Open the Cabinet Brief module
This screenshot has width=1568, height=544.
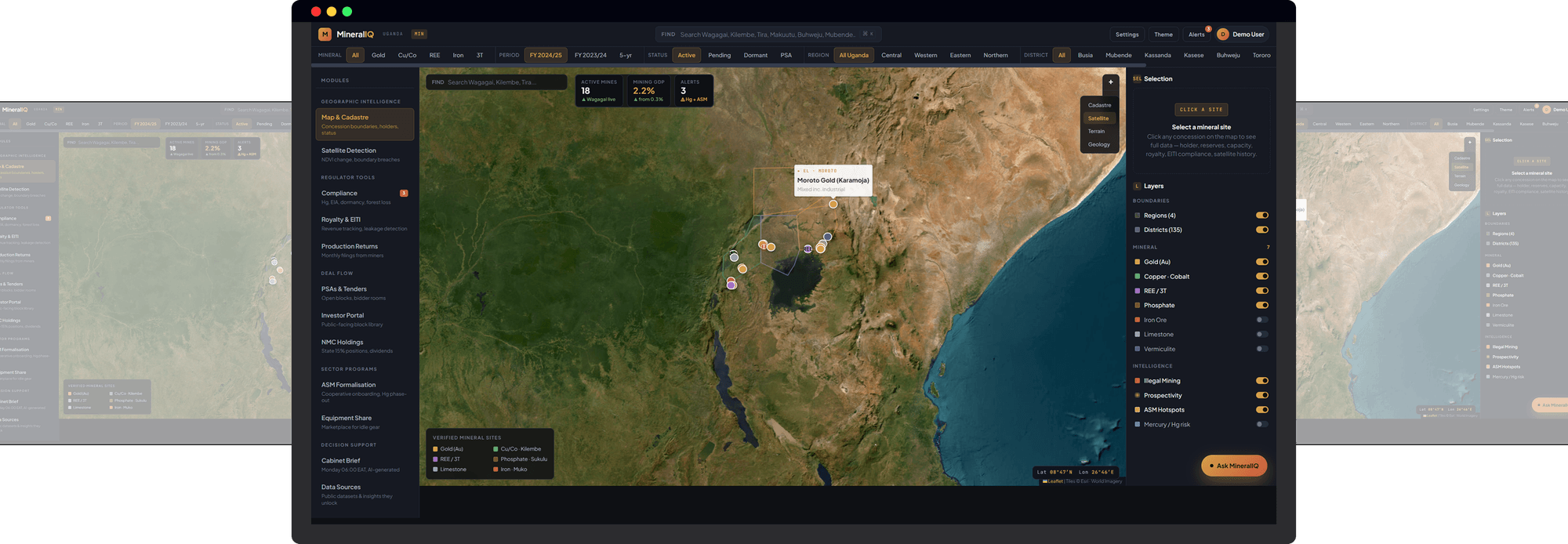point(365,465)
